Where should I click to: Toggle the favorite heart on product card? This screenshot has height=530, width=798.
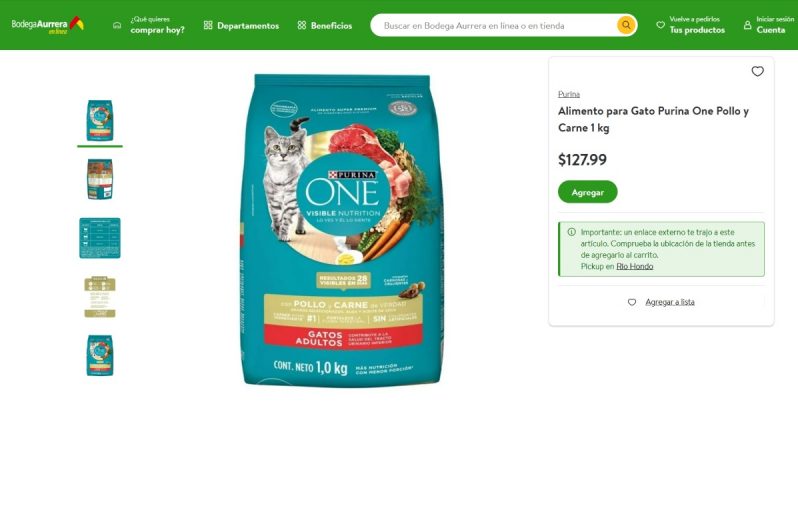coord(757,71)
